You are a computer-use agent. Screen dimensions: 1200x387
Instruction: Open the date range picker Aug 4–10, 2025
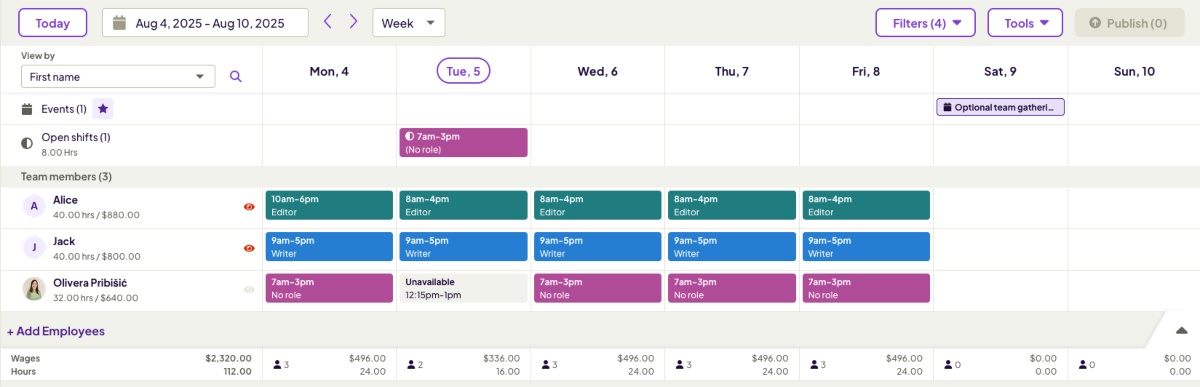[205, 23]
